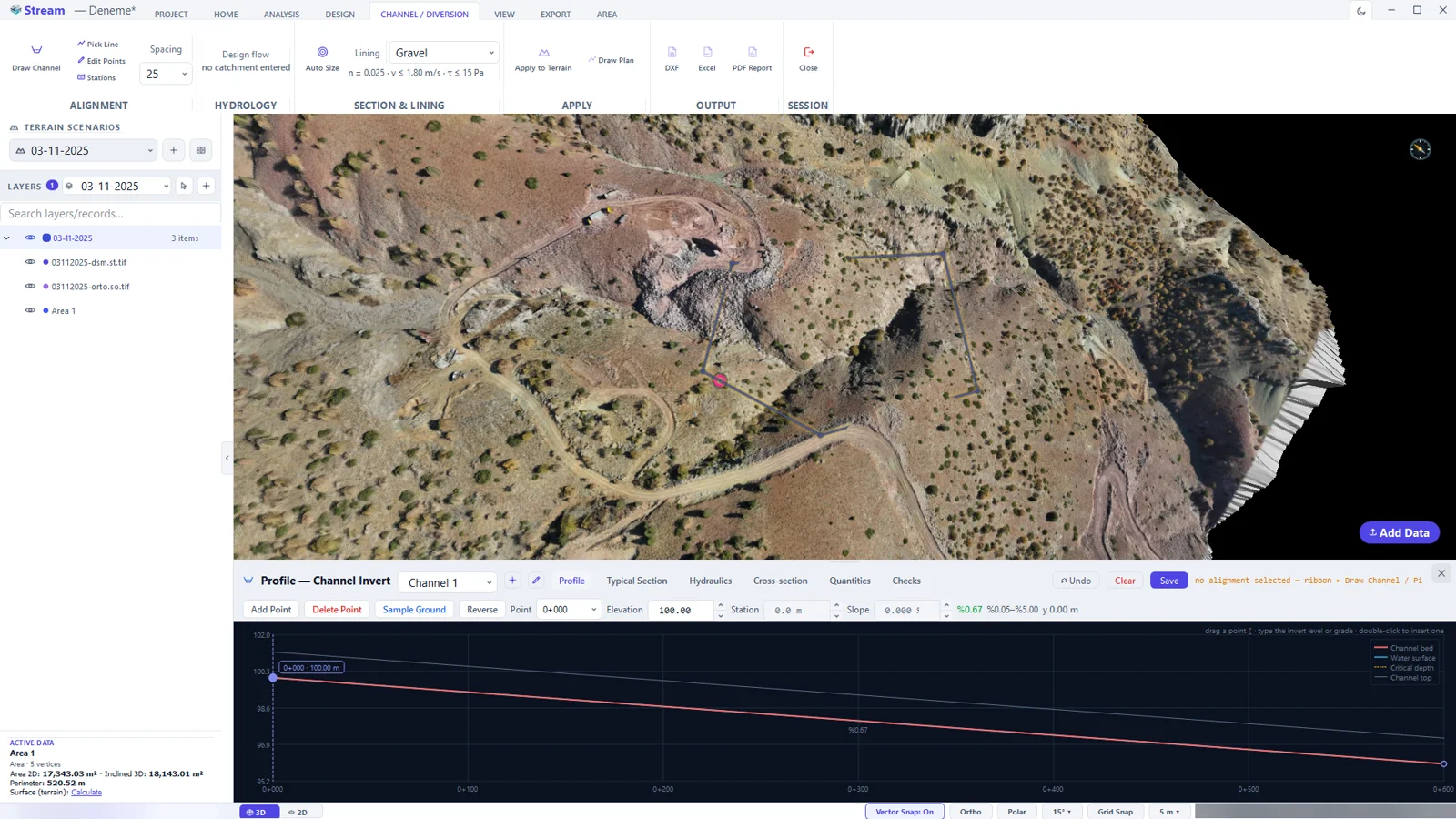
Task: Switch to the ANALYSIS ribbon tab
Action: coord(281,15)
